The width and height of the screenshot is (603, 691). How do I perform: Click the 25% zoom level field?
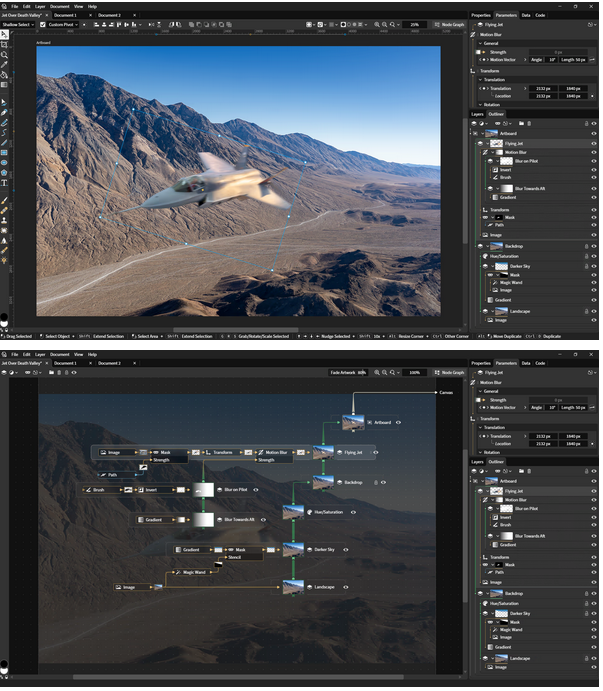point(413,24)
